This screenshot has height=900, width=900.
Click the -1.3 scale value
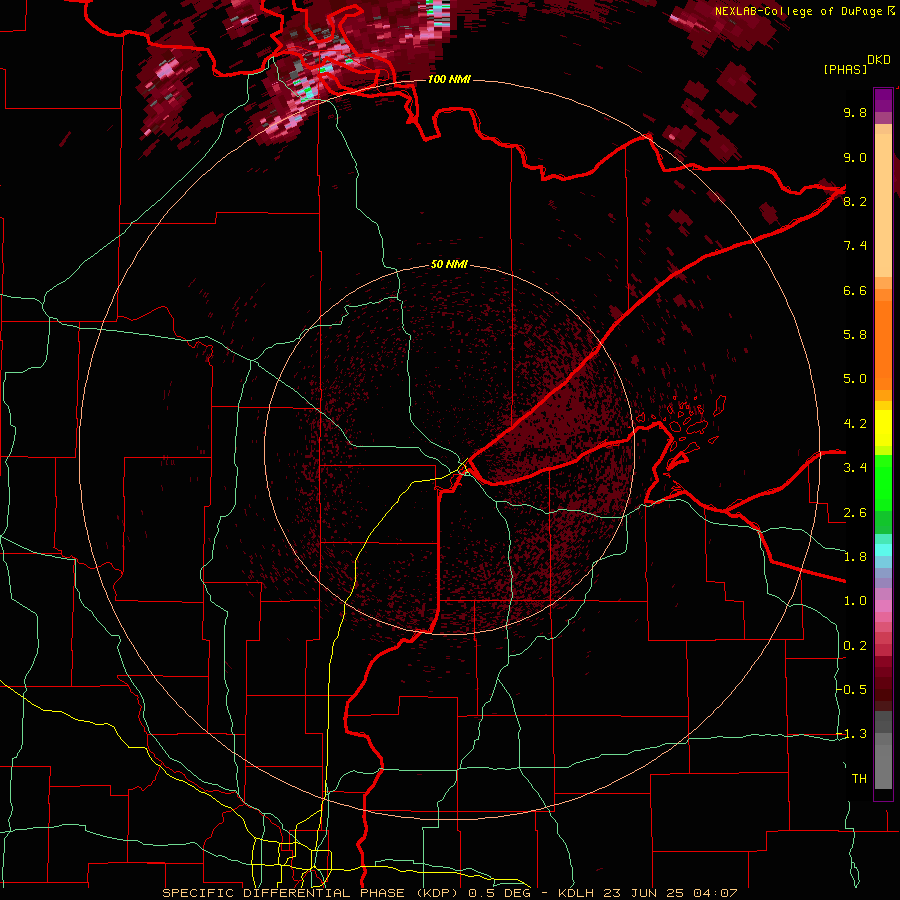(x=852, y=734)
